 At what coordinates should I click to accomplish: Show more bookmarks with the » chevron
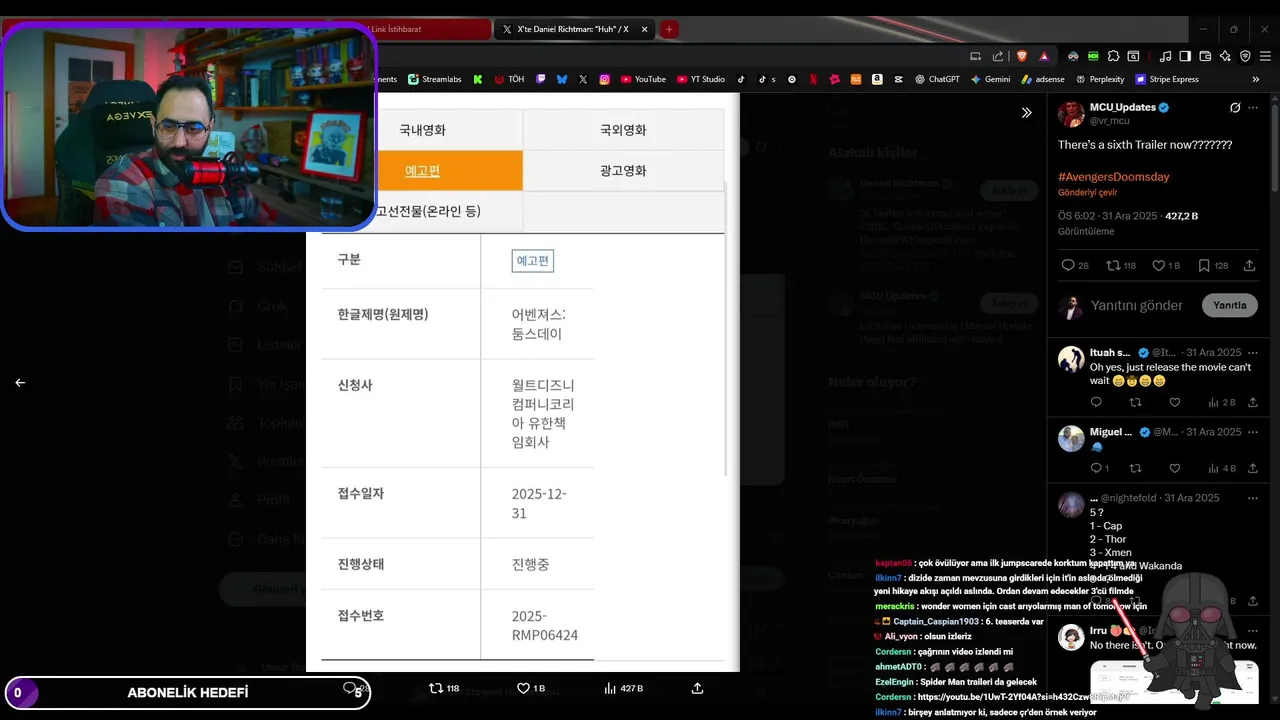click(1256, 79)
